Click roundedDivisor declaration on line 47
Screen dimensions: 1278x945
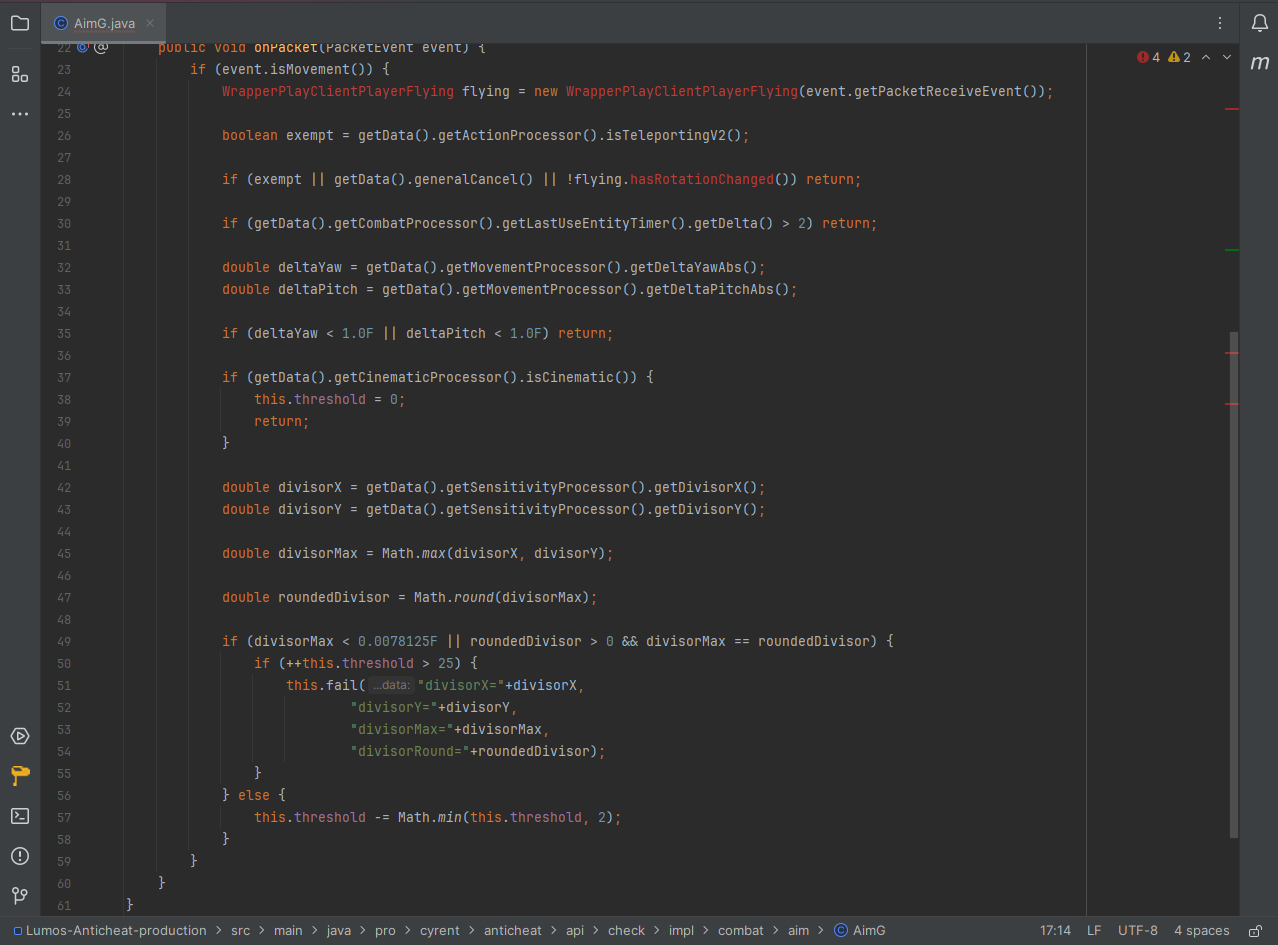click(x=334, y=597)
